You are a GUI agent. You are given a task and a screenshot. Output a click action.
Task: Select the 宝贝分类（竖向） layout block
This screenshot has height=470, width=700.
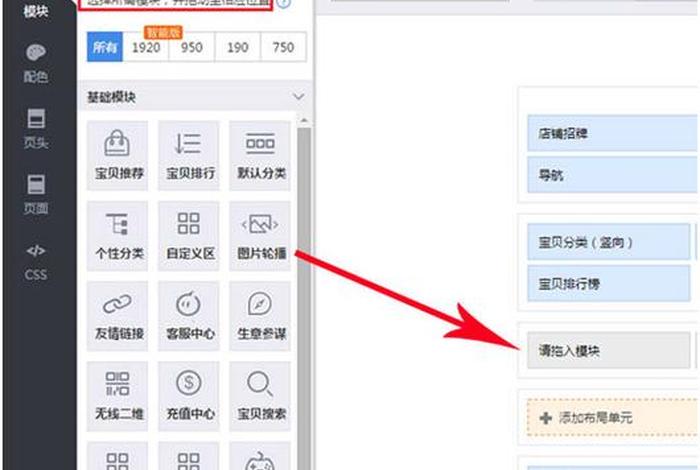608,242
